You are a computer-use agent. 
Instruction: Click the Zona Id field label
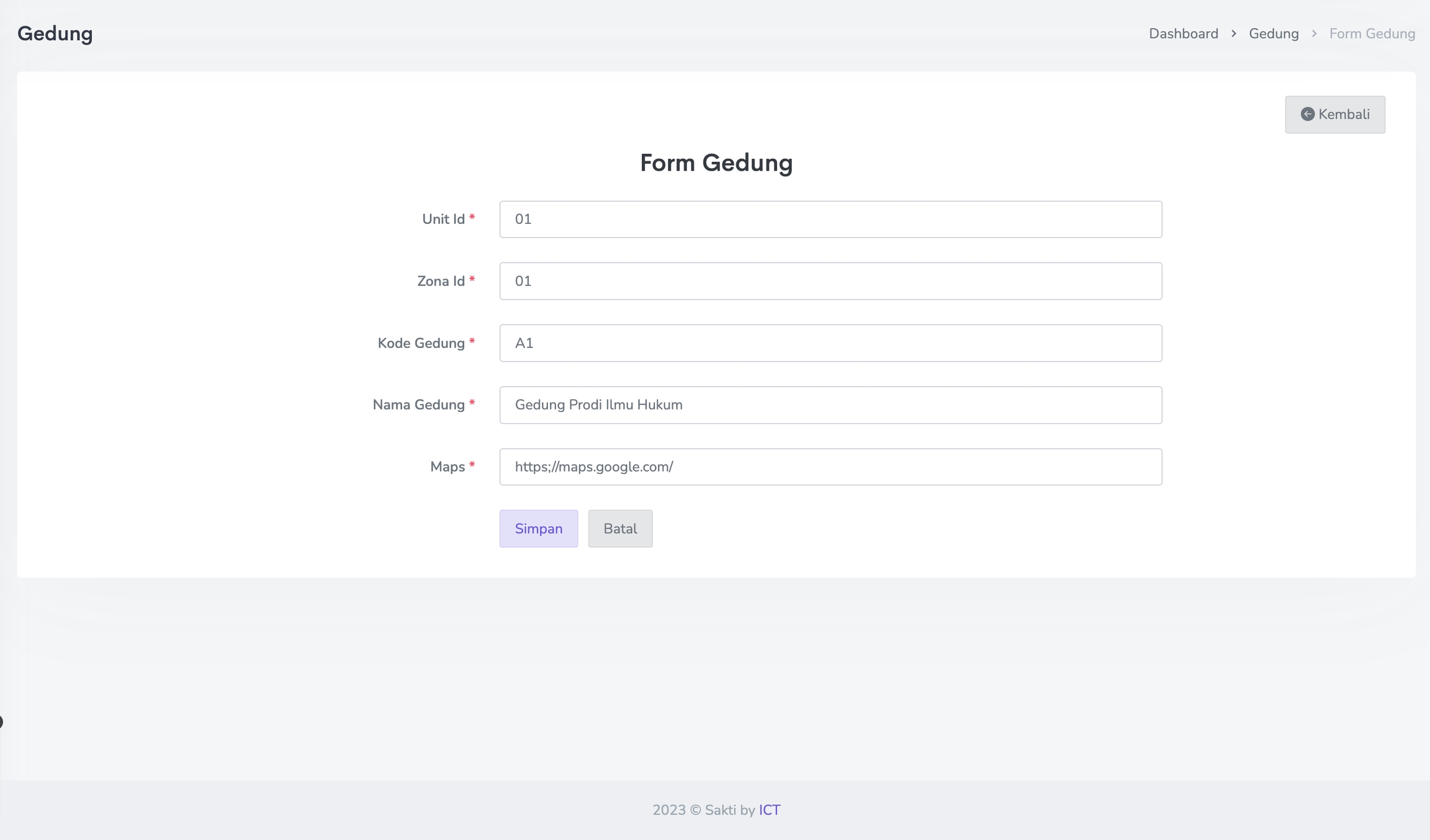[441, 281]
